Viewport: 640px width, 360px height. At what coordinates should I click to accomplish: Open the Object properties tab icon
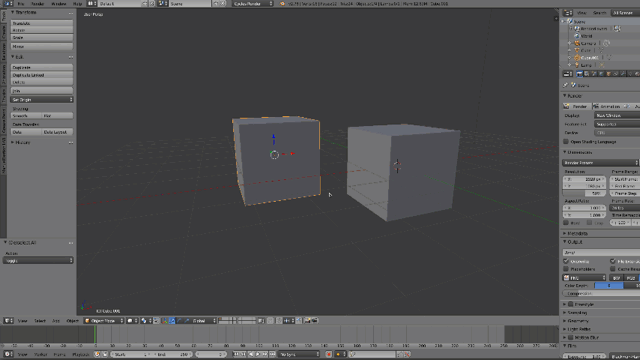(x=609, y=74)
